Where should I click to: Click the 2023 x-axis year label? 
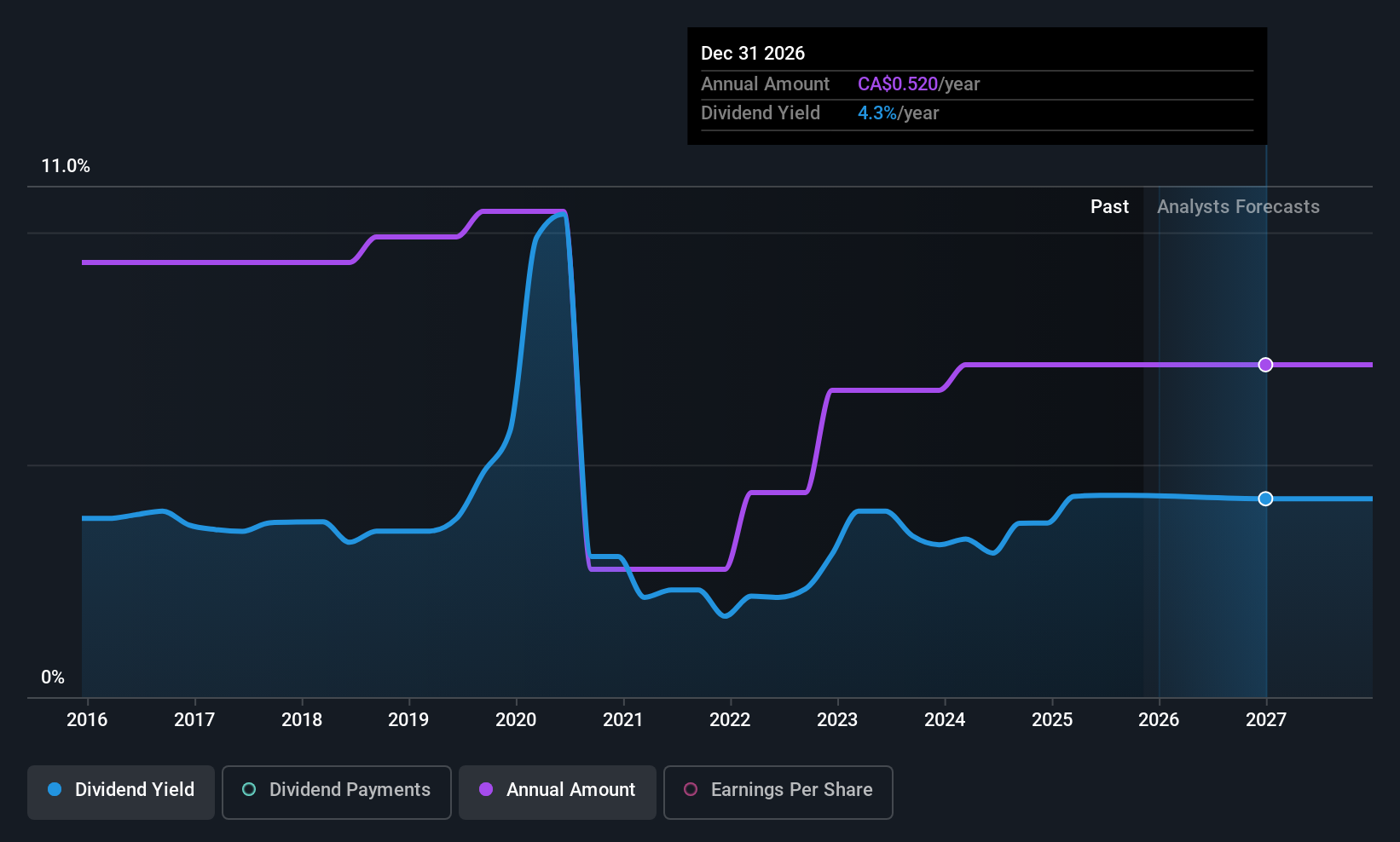837,720
